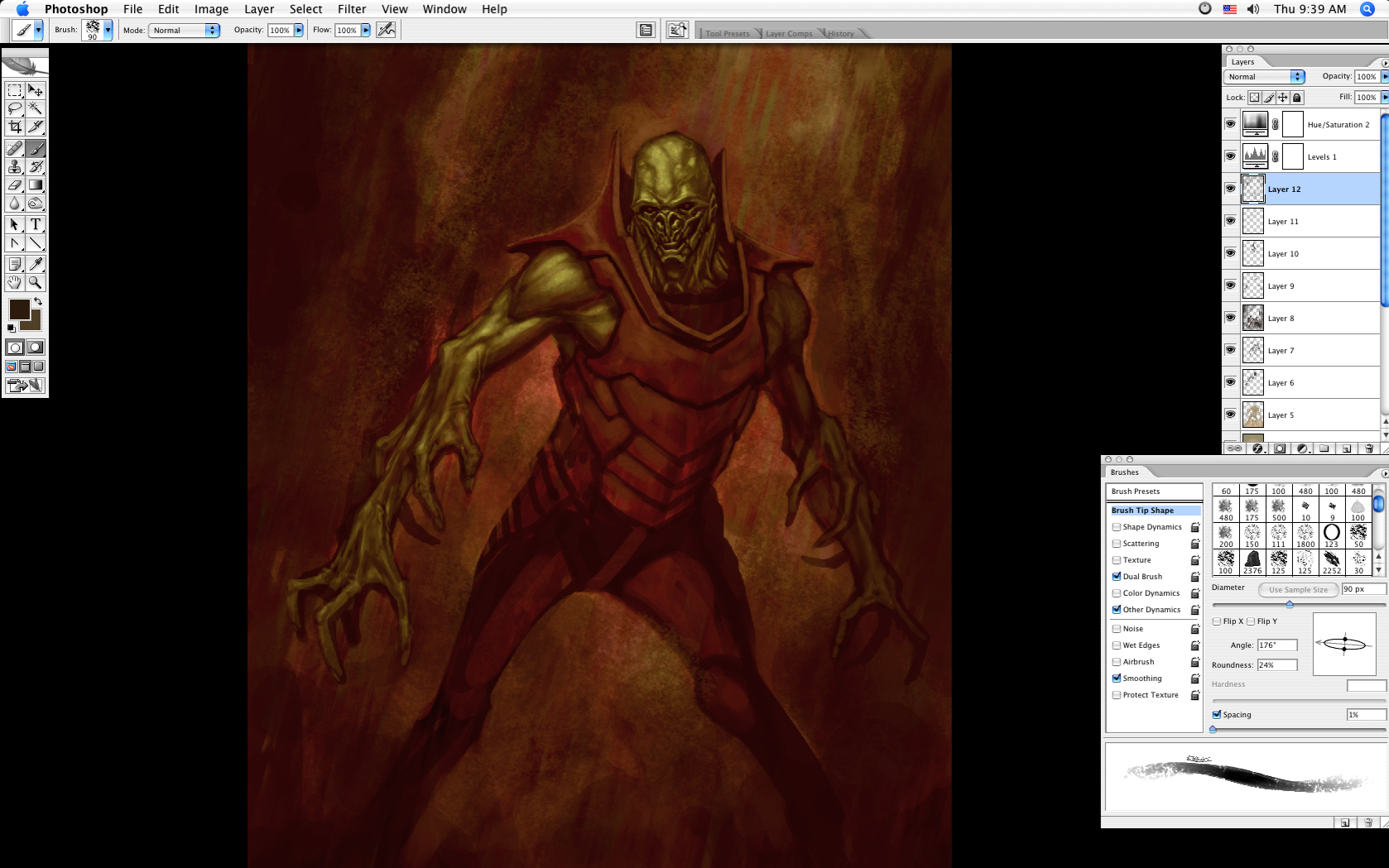Open the Flow slider arrow

tap(366, 30)
